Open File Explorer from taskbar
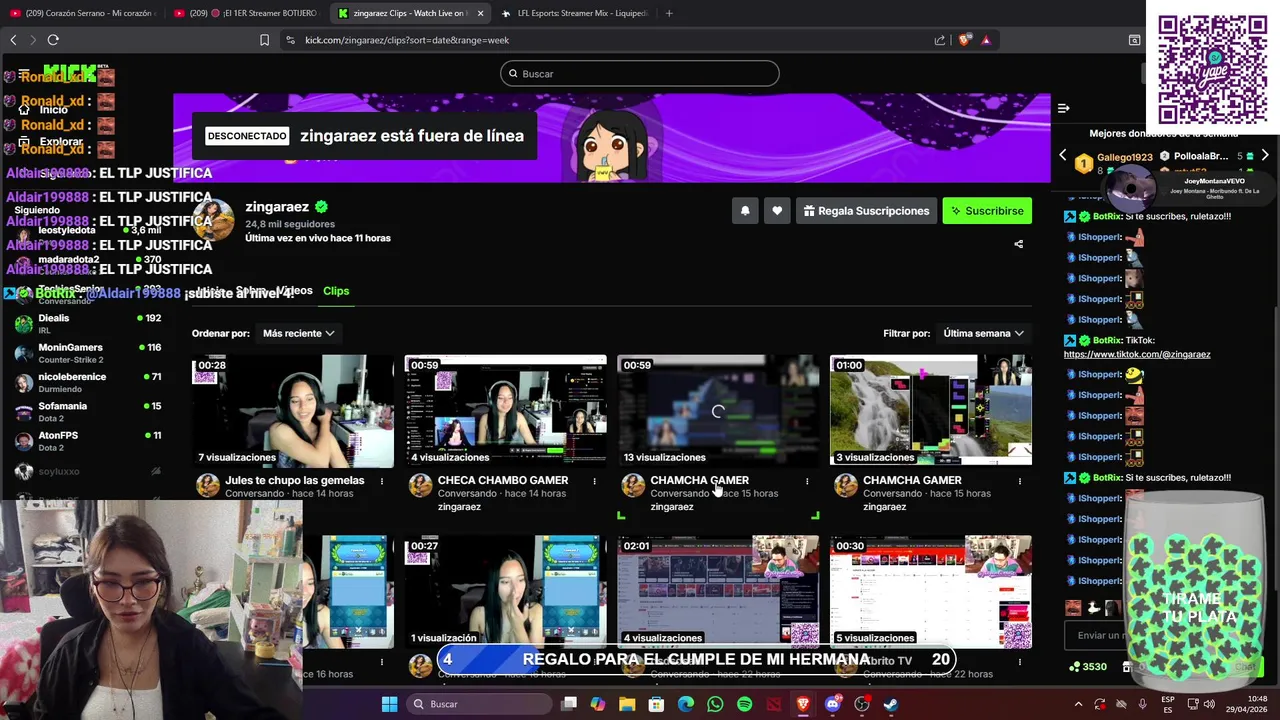Viewport: 1280px width, 720px height. 627,704
